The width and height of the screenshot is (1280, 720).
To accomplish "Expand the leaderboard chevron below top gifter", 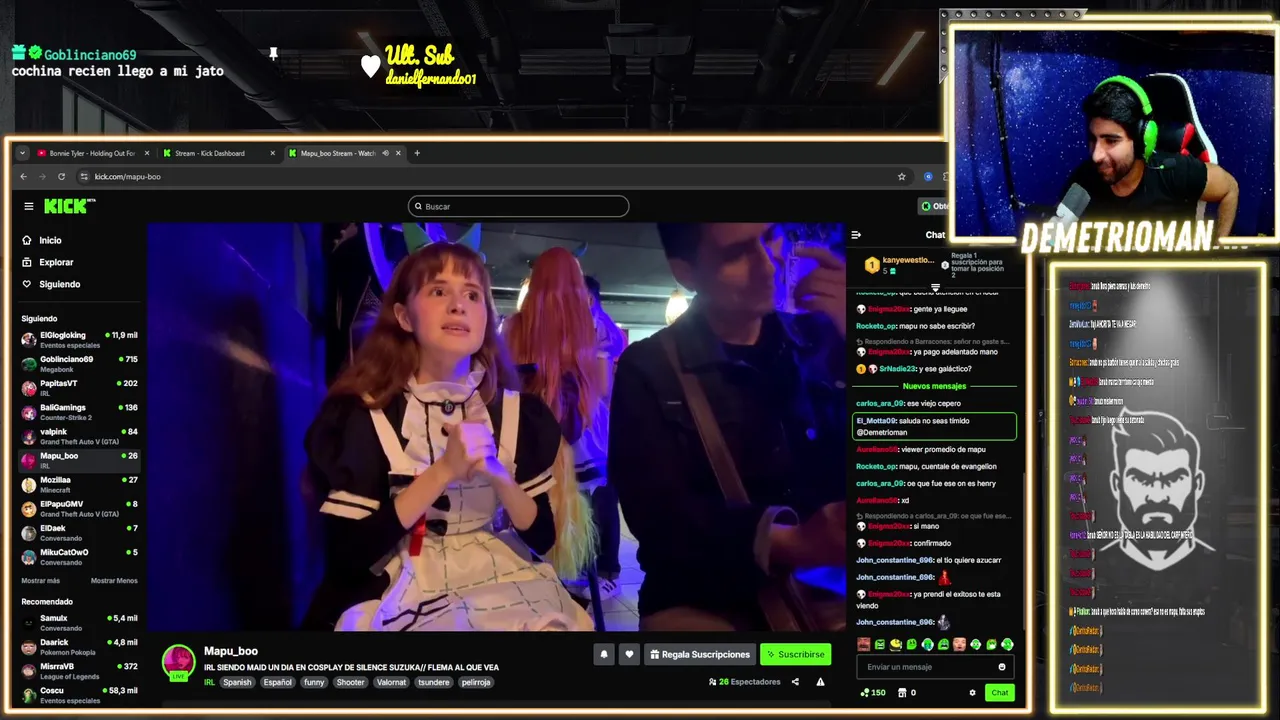I will (935, 287).
